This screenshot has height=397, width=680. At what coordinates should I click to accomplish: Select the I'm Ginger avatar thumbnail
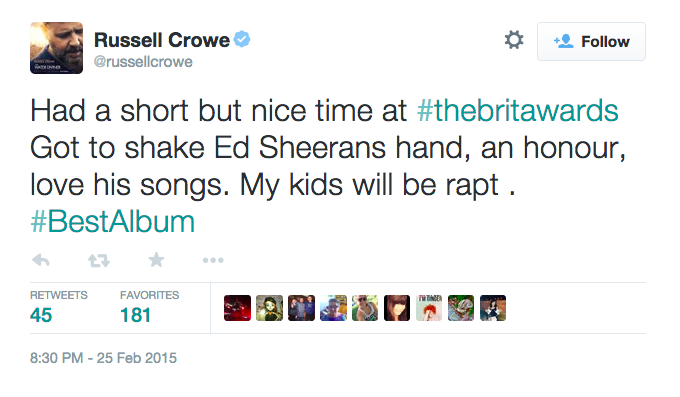[429, 308]
